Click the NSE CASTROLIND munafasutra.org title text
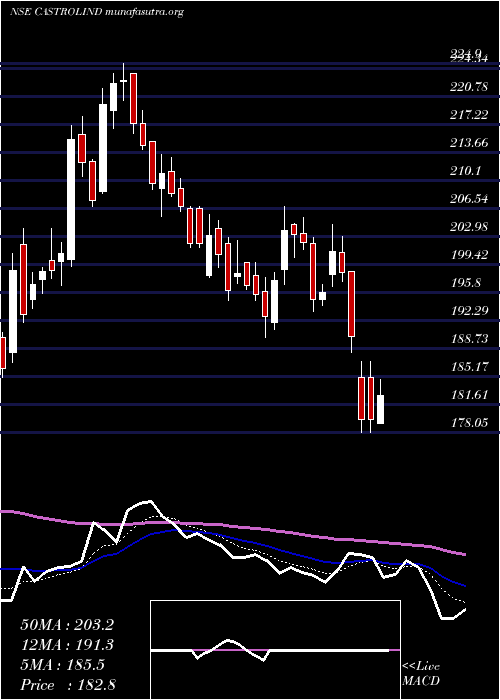 point(97,12)
